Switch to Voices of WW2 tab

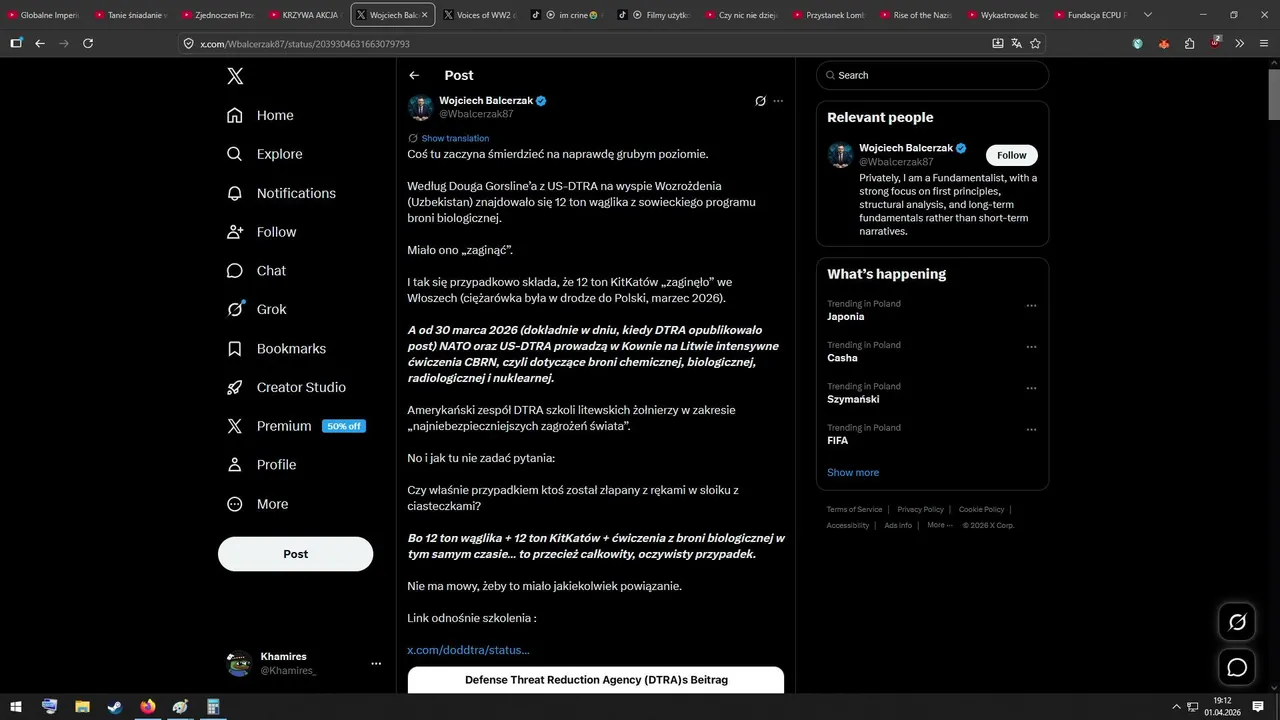tap(480, 15)
